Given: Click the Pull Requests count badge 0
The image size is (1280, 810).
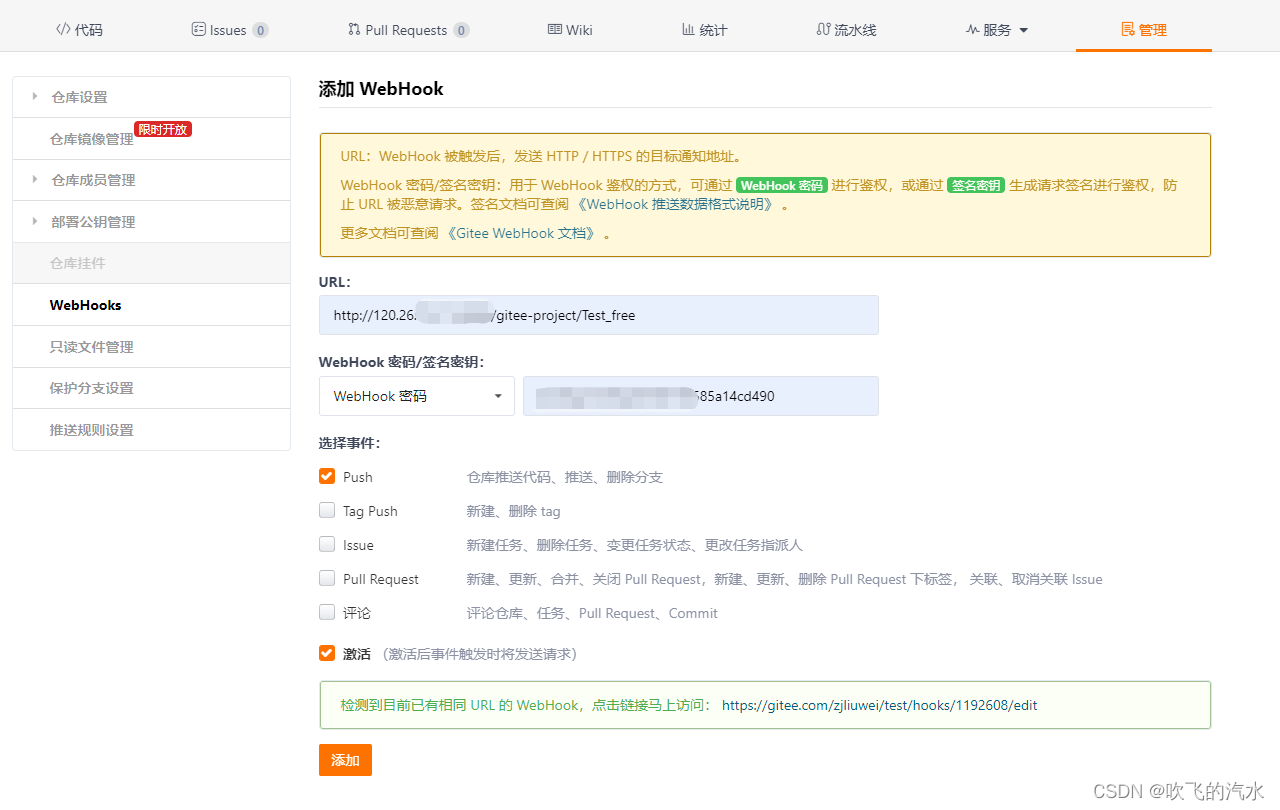Looking at the screenshot, I should click(x=461, y=30).
